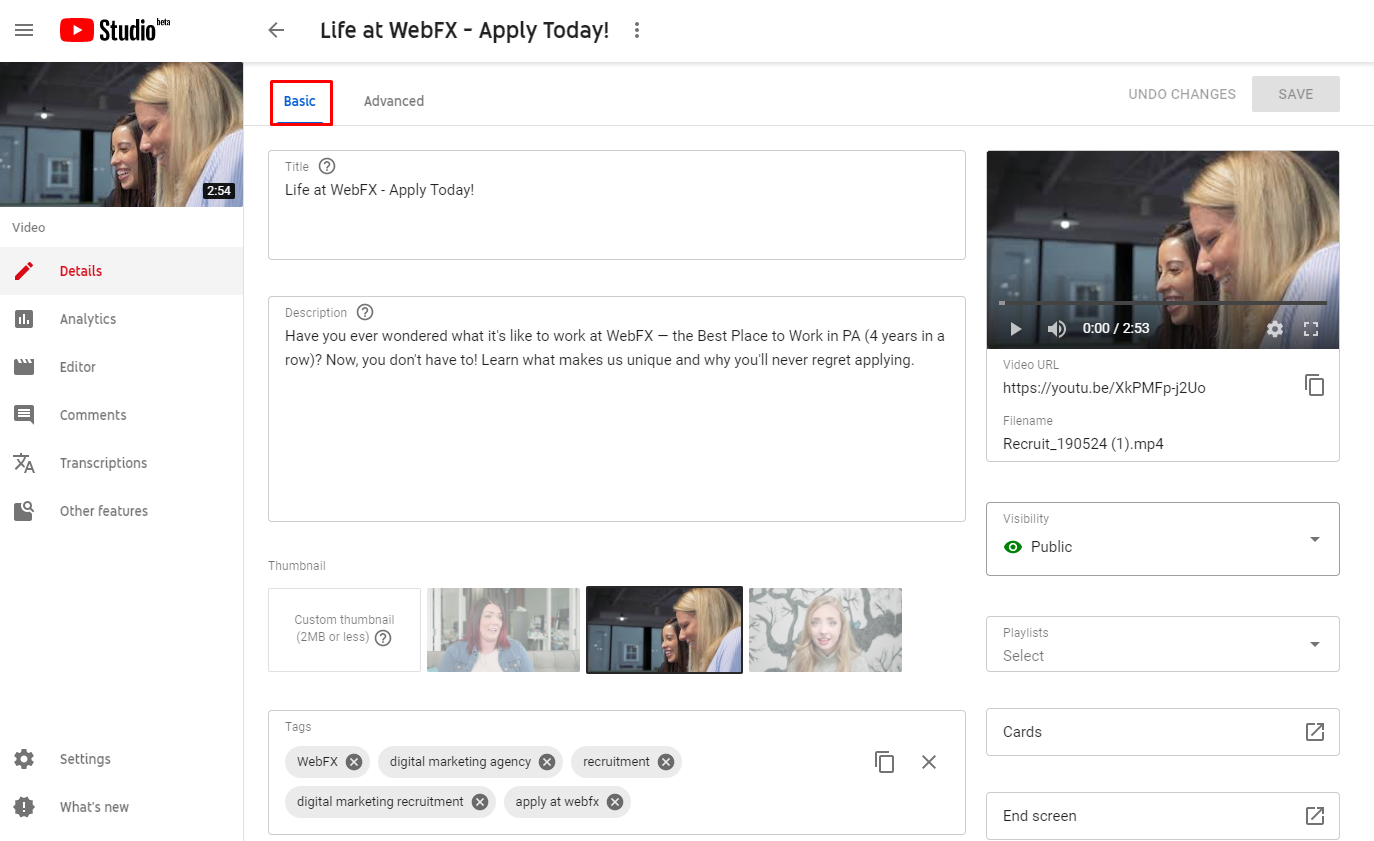This screenshot has width=1374, height=841.
Task: Open video player settings gear
Action: pyautogui.click(x=1274, y=329)
